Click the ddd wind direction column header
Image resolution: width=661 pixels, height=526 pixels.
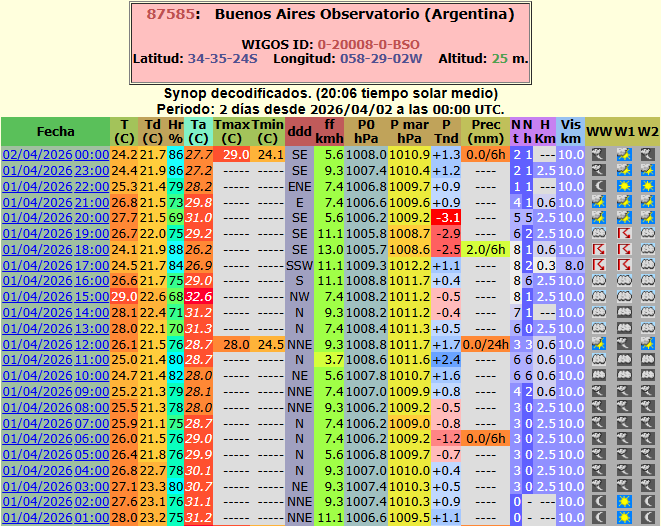(x=299, y=132)
